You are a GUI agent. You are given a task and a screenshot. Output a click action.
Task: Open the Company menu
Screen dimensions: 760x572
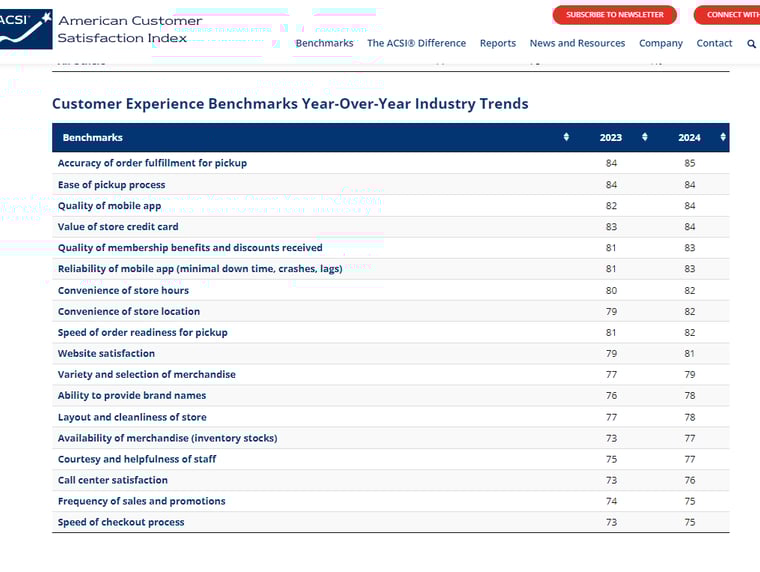661,43
